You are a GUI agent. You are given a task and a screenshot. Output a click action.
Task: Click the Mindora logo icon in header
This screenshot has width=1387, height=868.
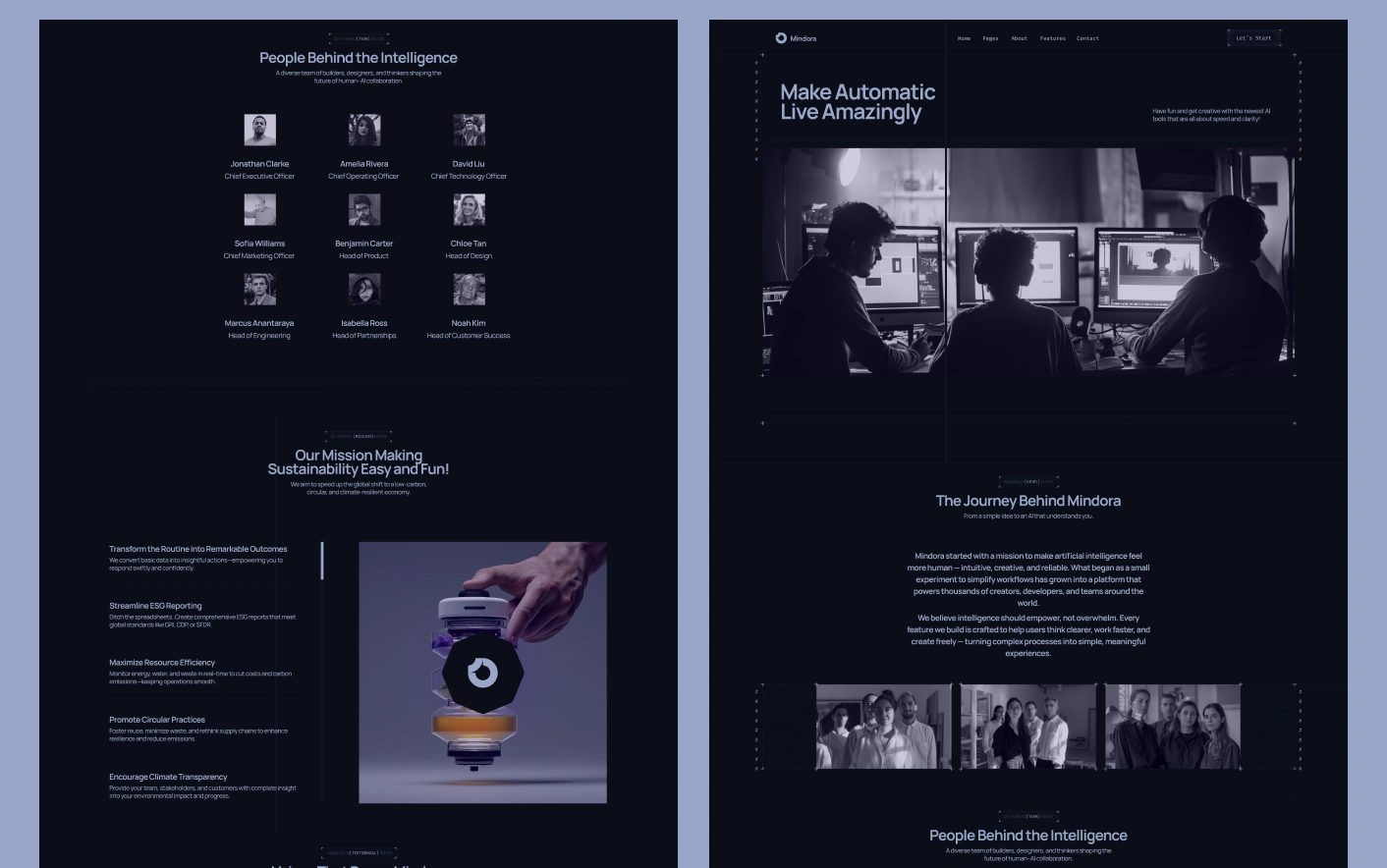click(781, 38)
